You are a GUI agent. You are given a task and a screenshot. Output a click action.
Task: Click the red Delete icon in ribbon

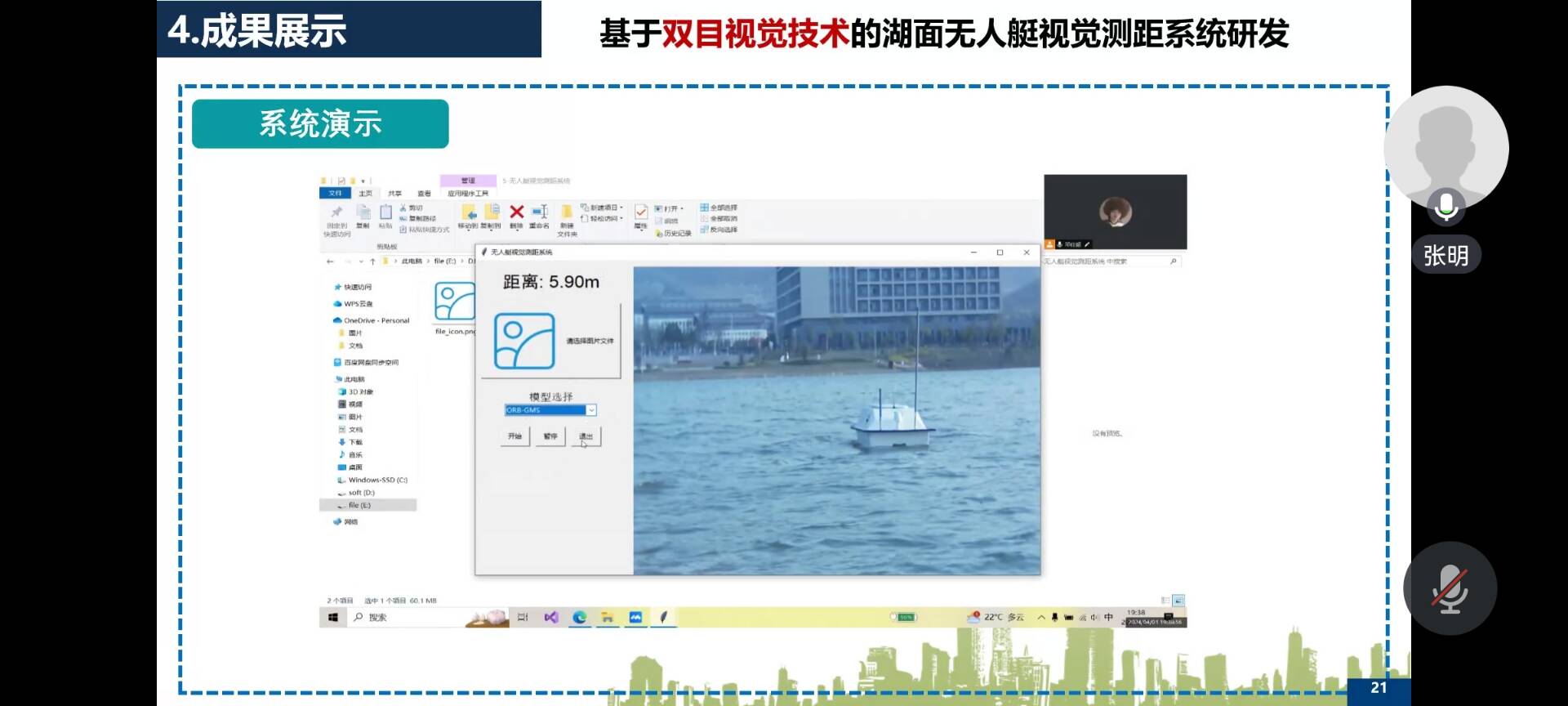tap(516, 213)
